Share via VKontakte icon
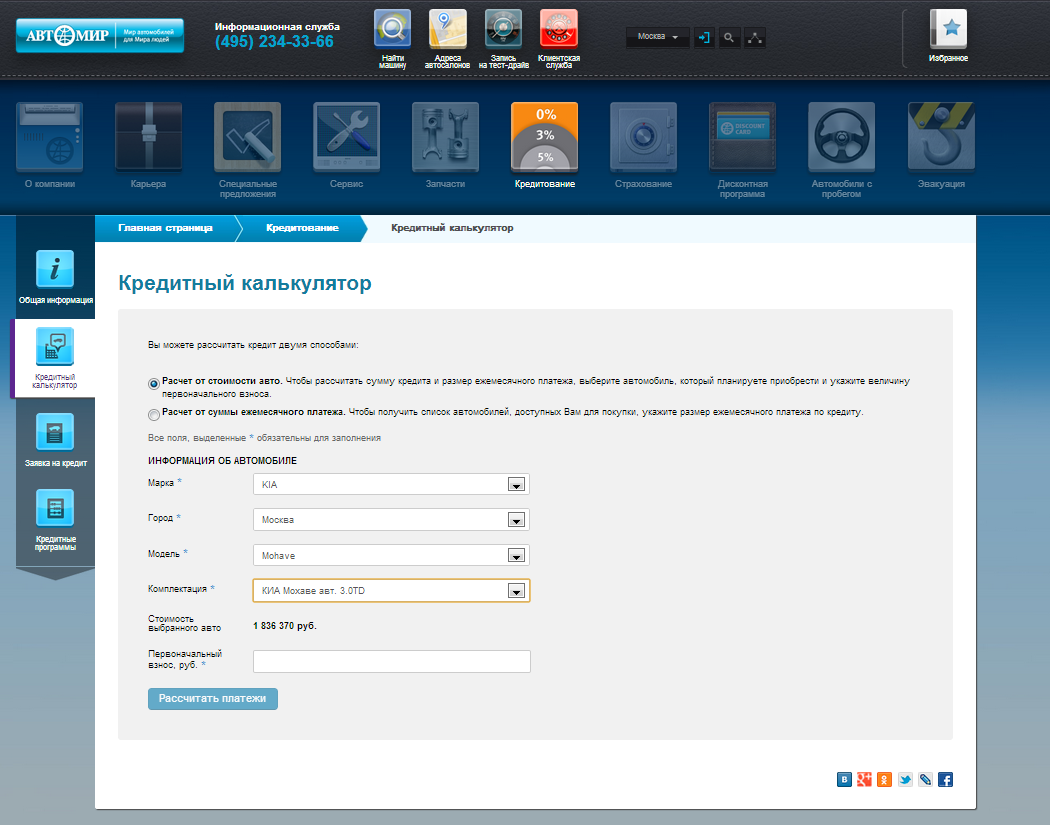Image resolution: width=1050 pixels, height=825 pixels. (x=844, y=779)
